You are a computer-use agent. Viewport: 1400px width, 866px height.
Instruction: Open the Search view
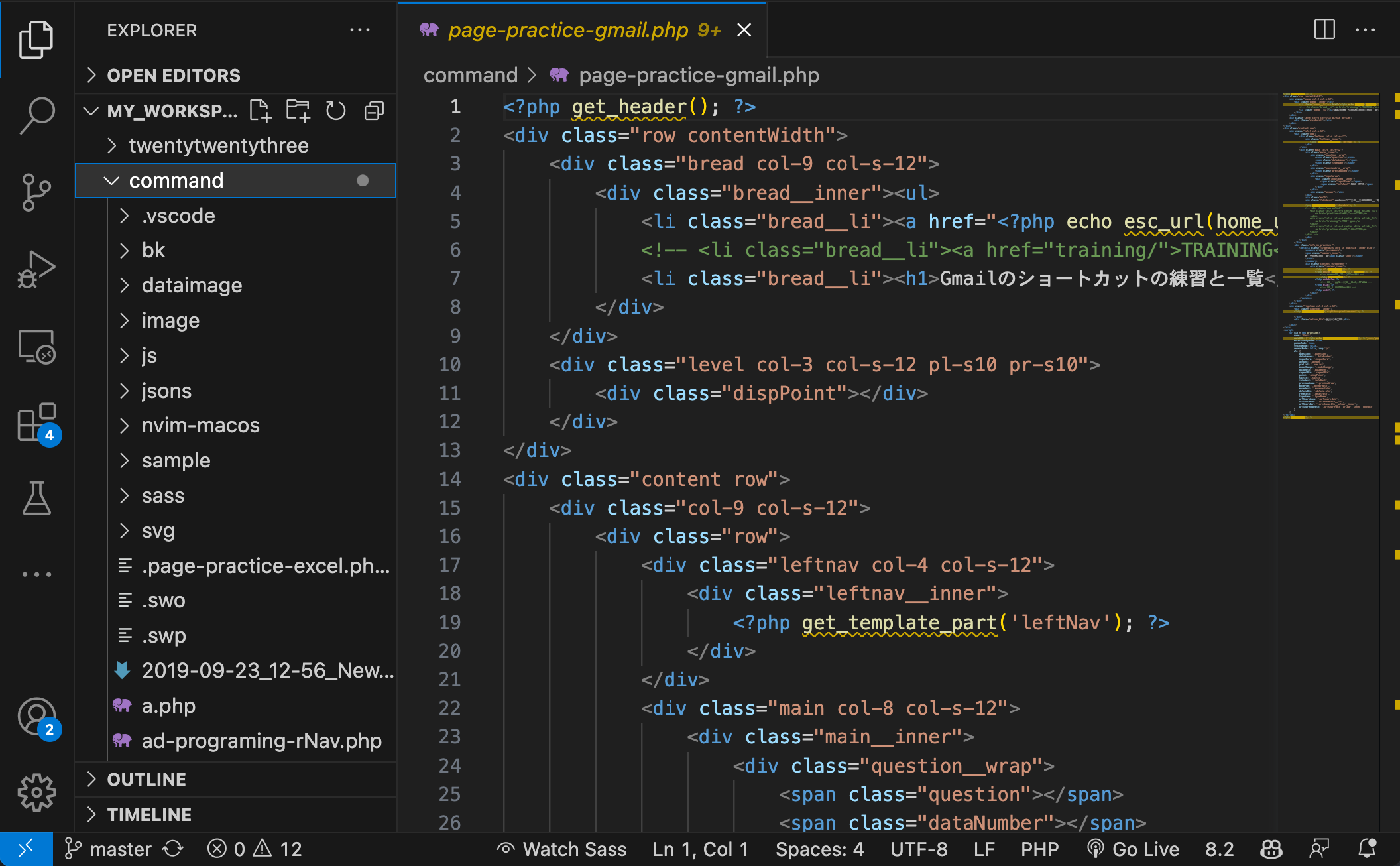tap(36, 115)
